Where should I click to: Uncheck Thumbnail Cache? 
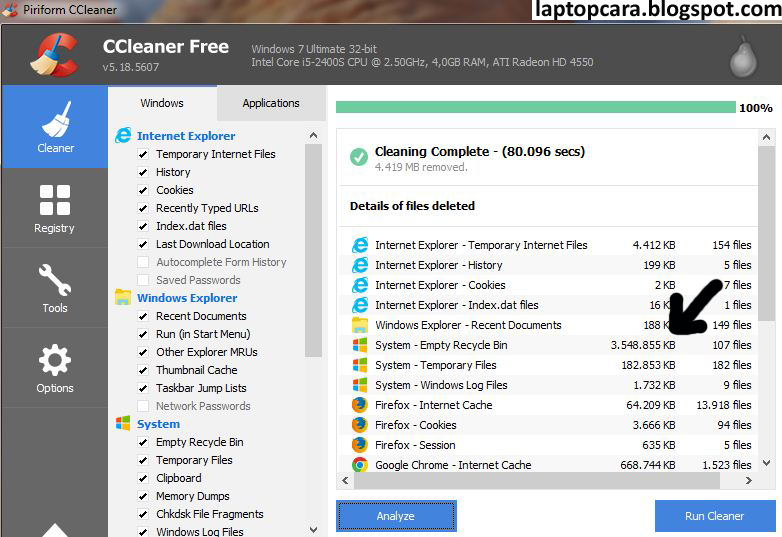tap(143, 370)
